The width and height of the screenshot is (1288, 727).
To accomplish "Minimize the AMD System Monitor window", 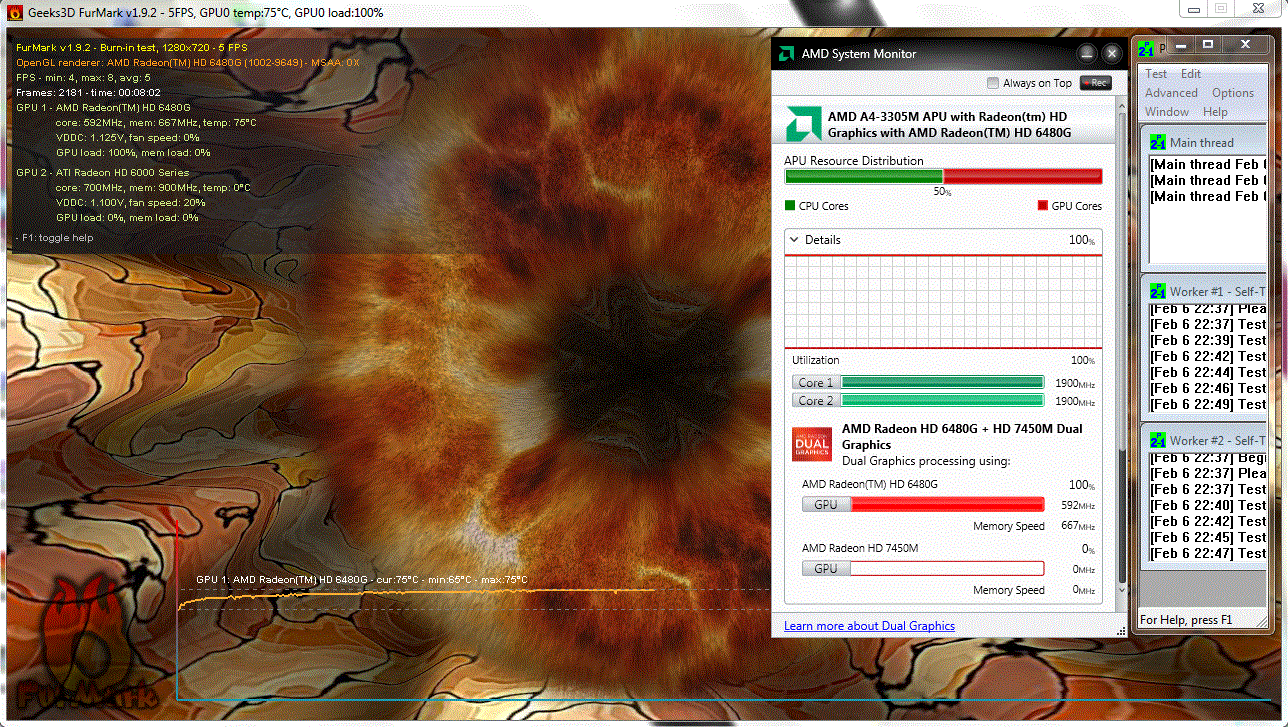I will click(1087, 53).
